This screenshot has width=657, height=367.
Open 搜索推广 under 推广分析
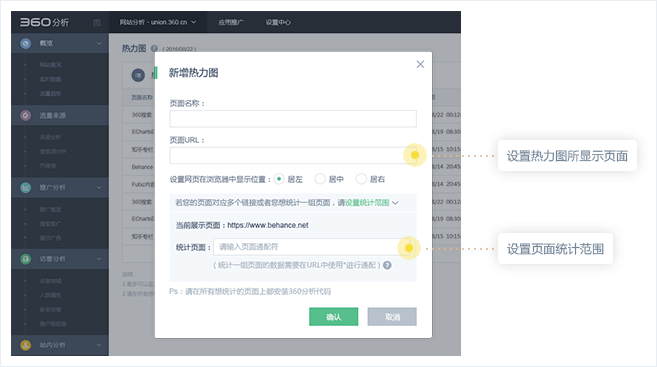50,223
